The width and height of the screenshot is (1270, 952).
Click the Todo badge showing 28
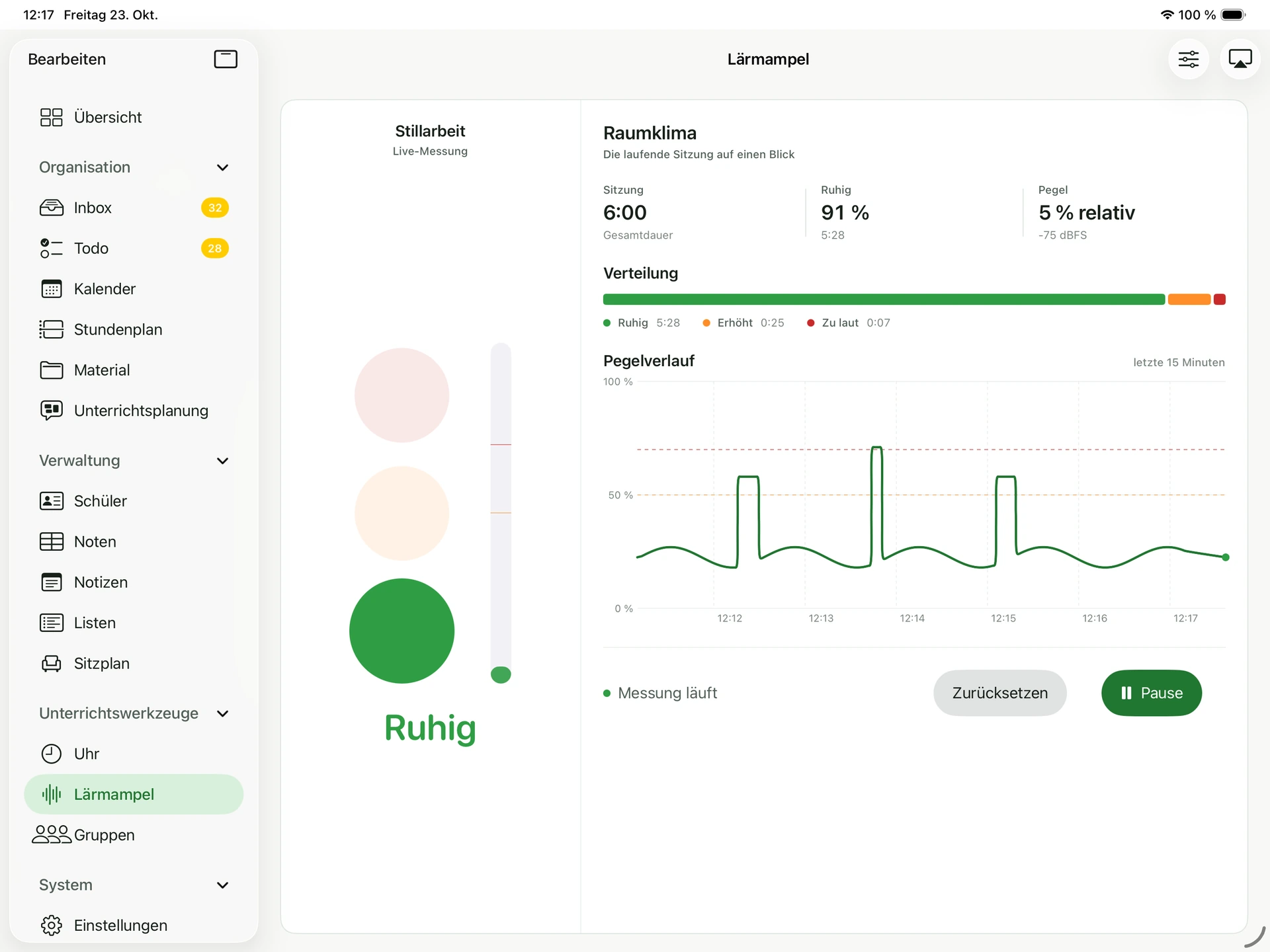(x=215, y=249)
